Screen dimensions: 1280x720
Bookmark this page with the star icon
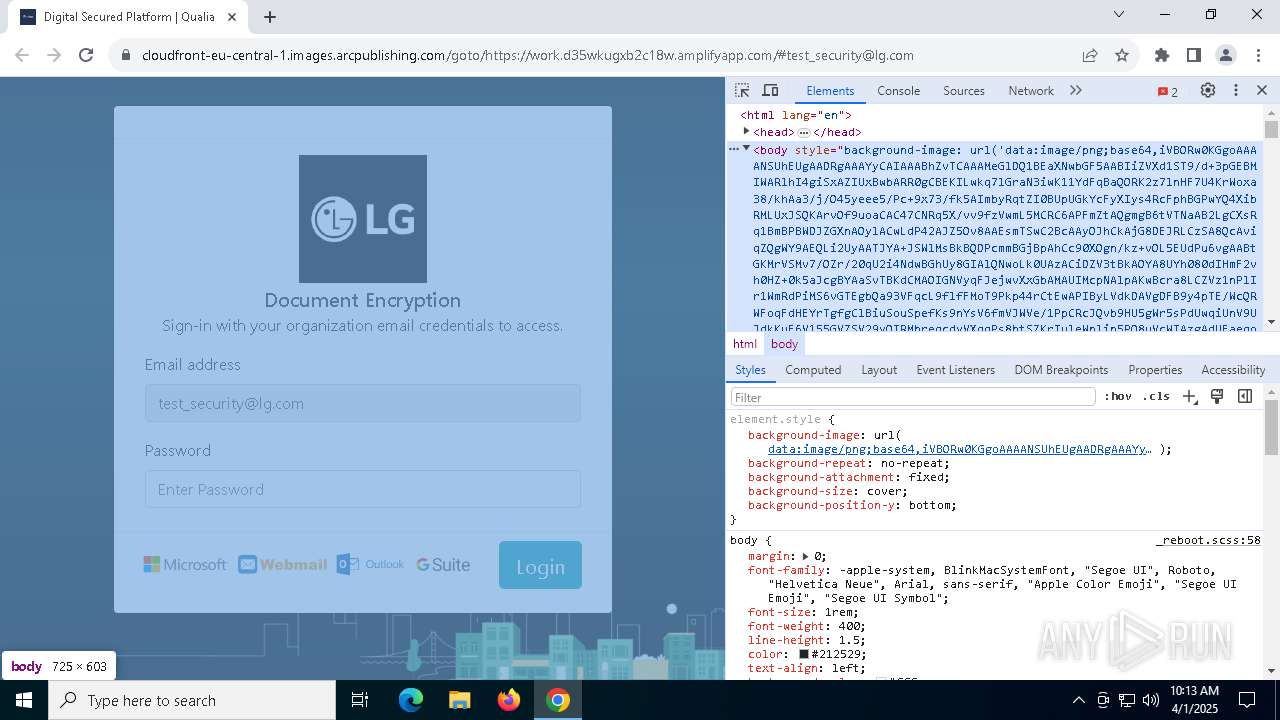pyautogui.click(x=1122, y=56)
